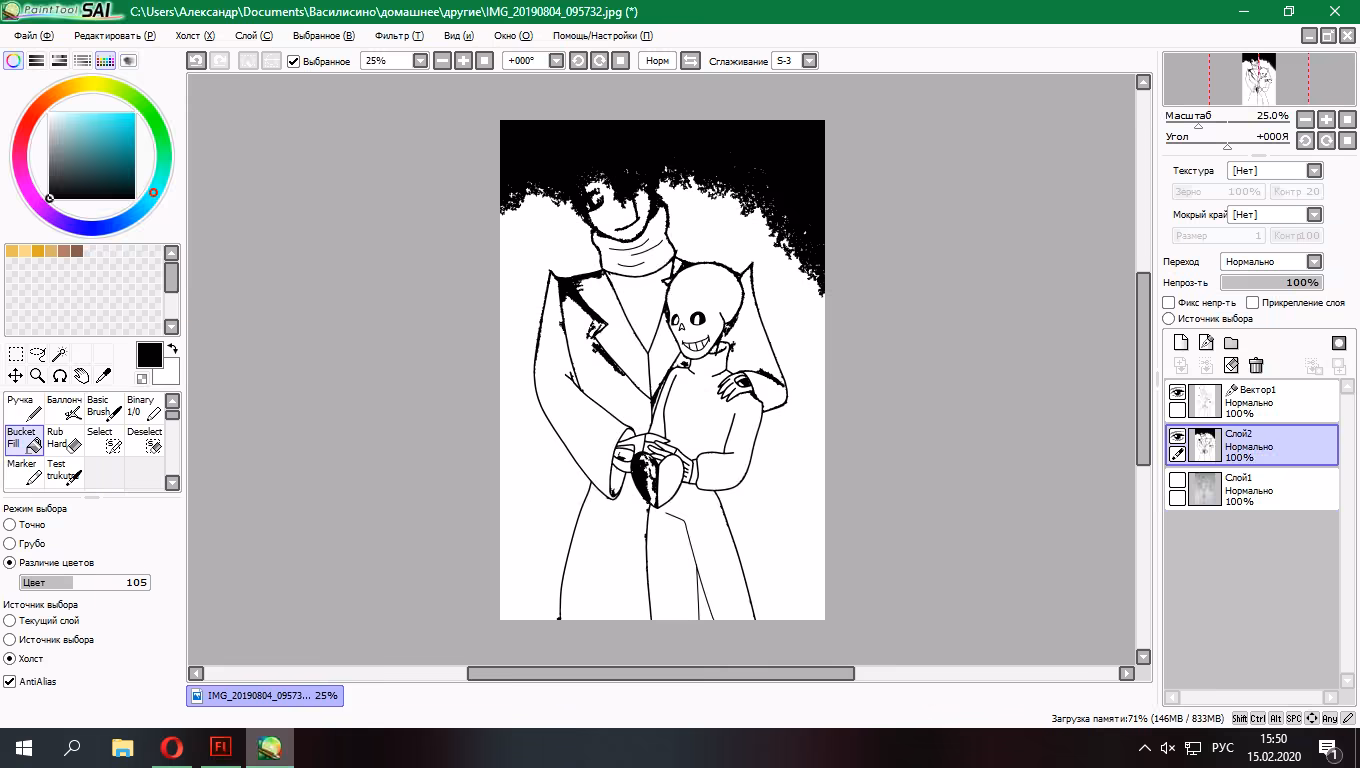Open the Холст menu
The image size is (1360, 768).
point(195,35)
